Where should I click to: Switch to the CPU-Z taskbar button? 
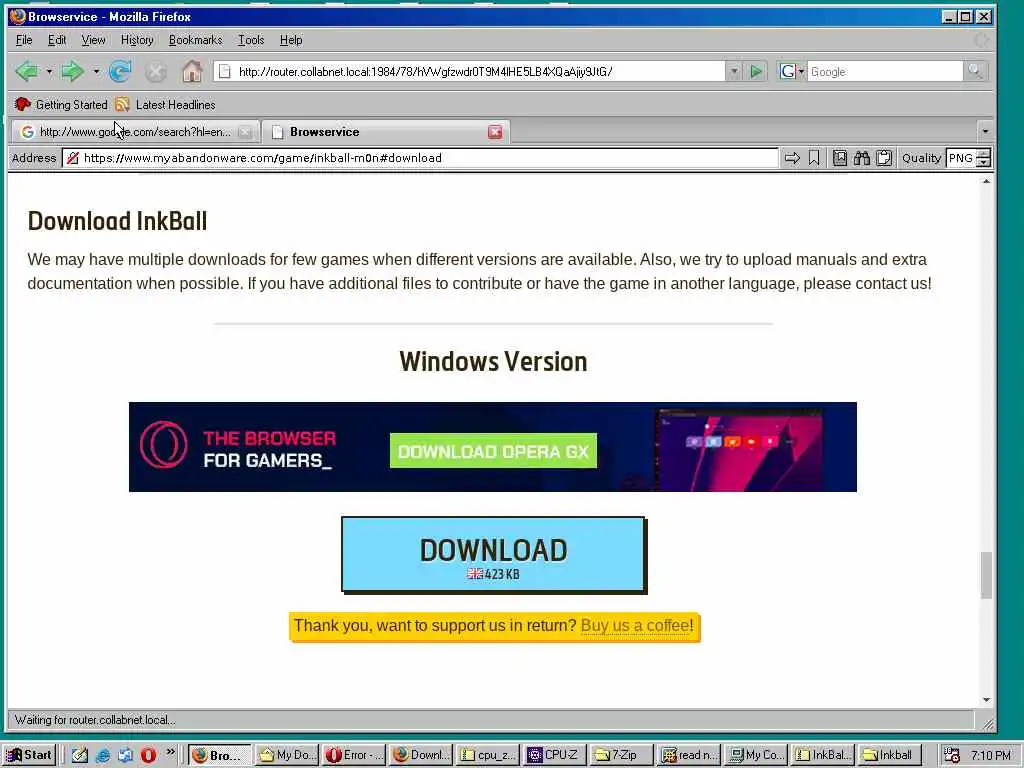click(x=554, y=755)
